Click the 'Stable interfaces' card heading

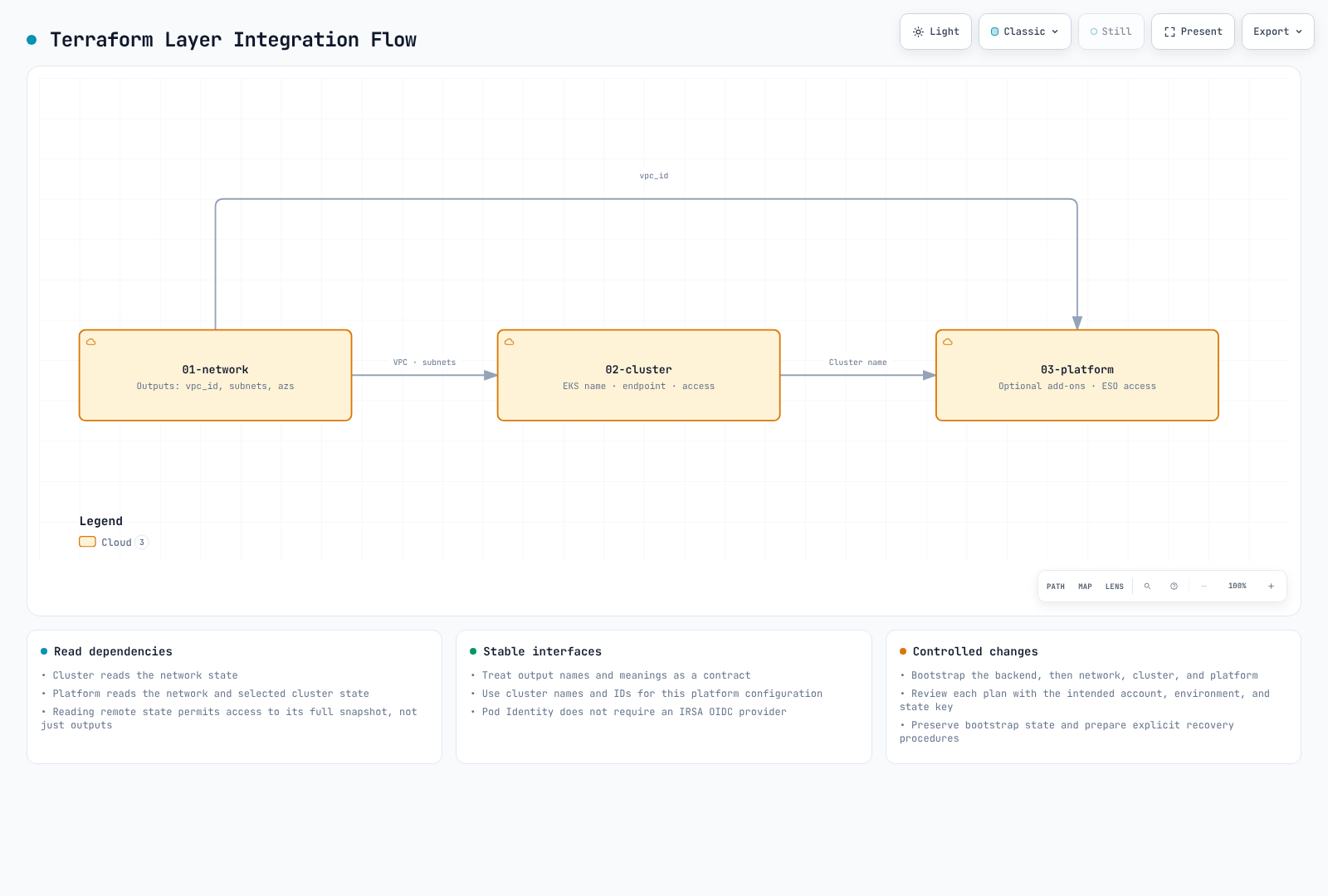(x=543, y=652)
